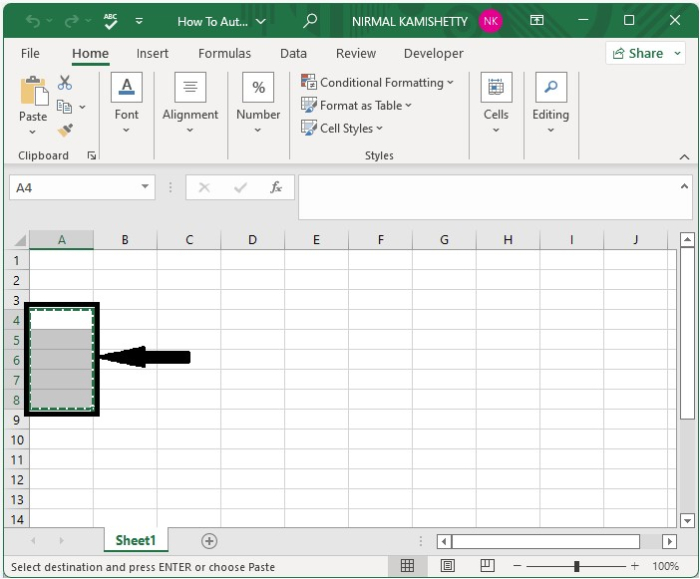Click the Share button
700x579 pixels.
pos(638,54)
